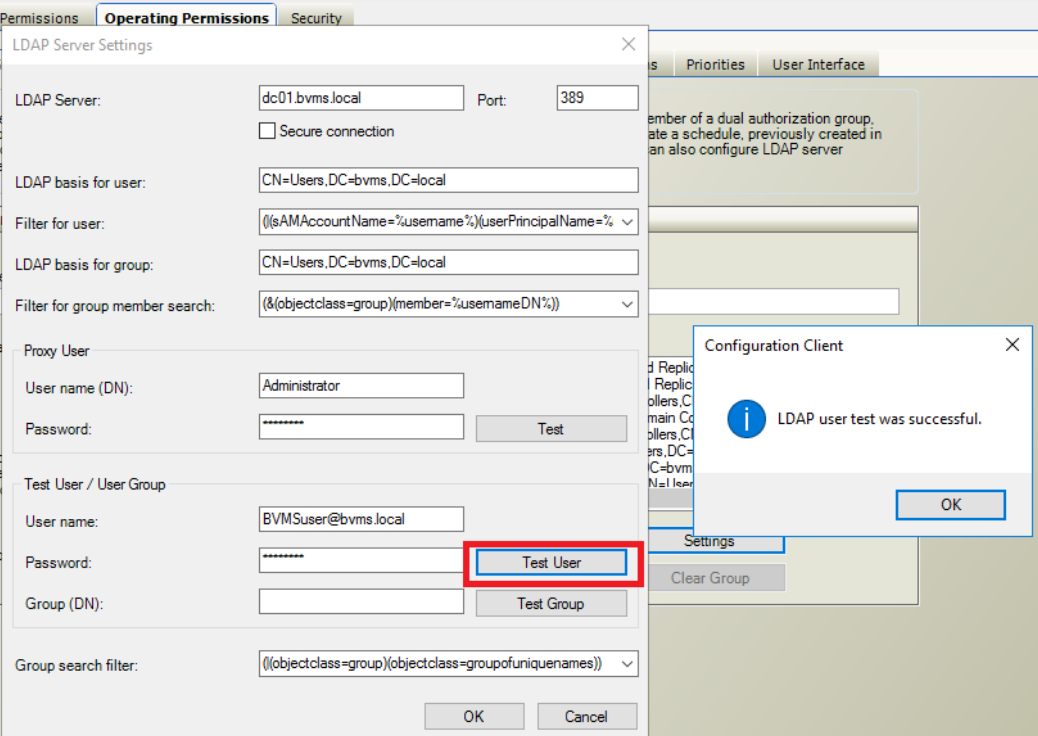Close the Configuration Client message box
Viewport: 1038px width, 736px height.
pyautogui.click(x=1012, y=345)
